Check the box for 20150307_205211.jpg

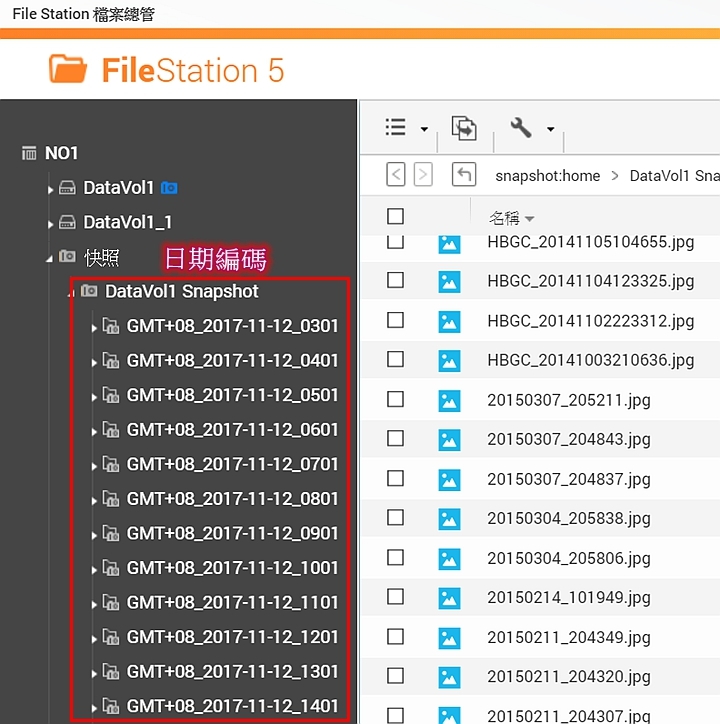tap(395, 399)
